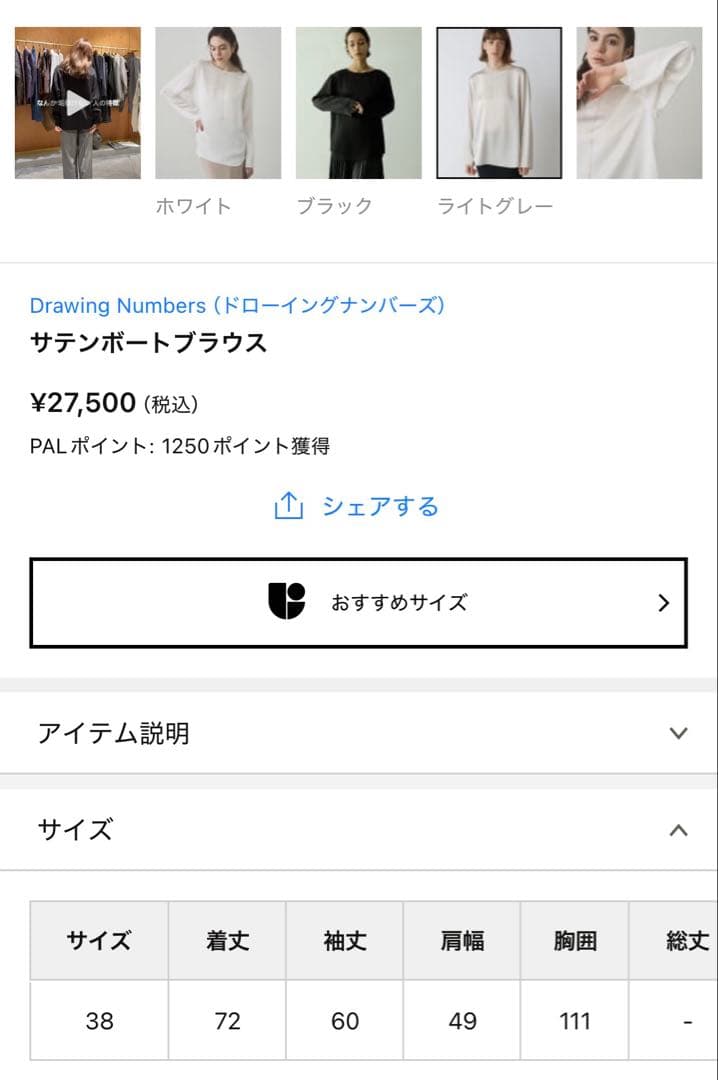Viewport: 718px width, 1080px height.
Task: Open the おすすめサイズ recommendation panel
Action: point(359,601)
